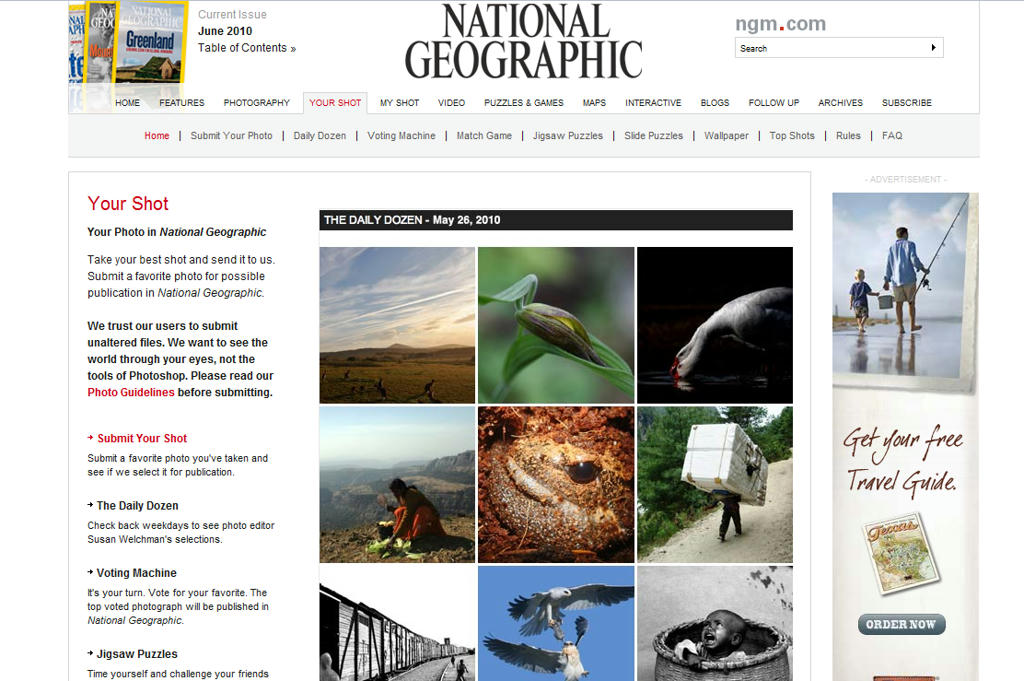This screenshot has height=681, width=1024.
Task: Open the FAQ sub-menu link
Action: 892,136
